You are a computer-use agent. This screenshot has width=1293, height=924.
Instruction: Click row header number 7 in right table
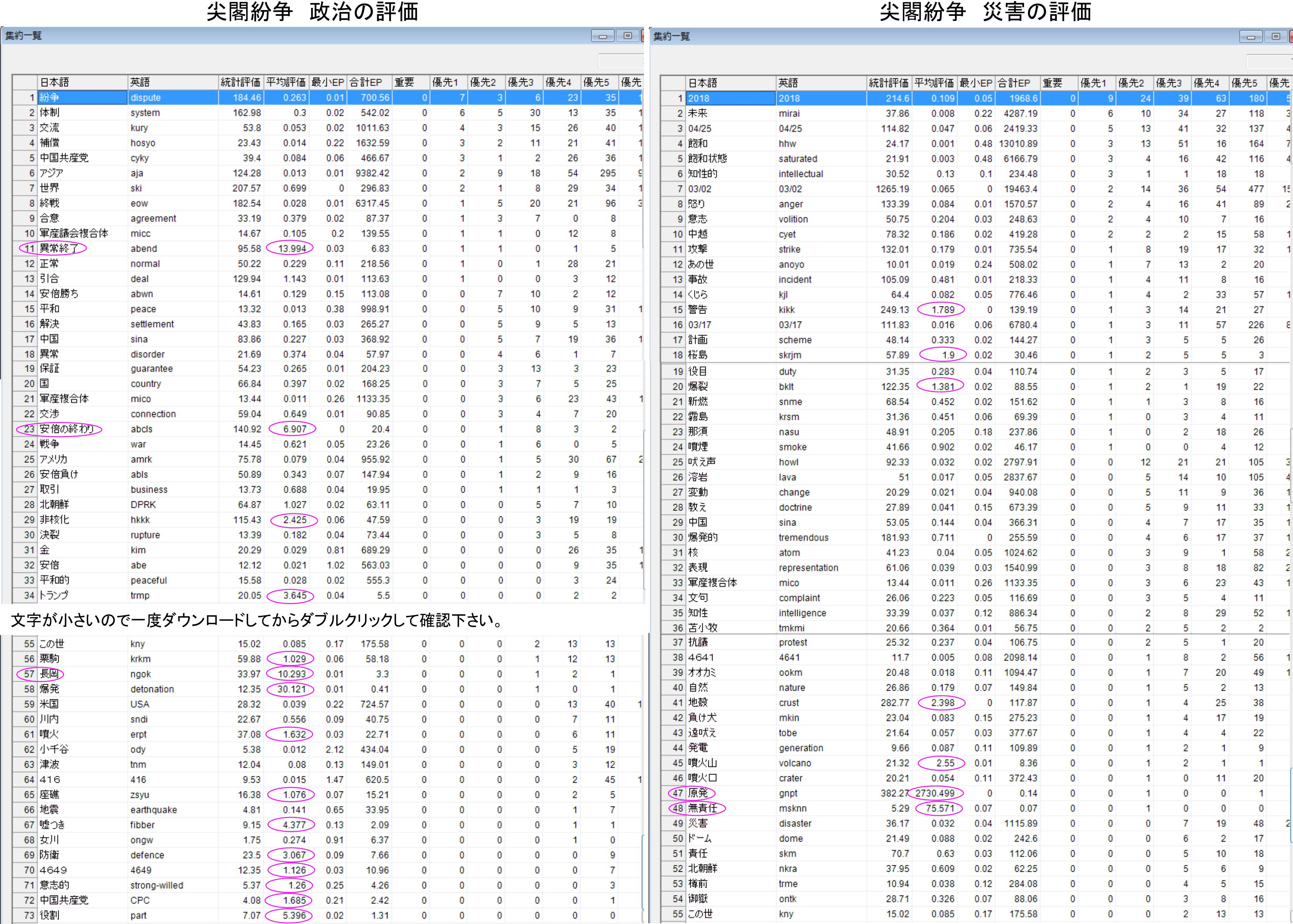pos(673,189)
